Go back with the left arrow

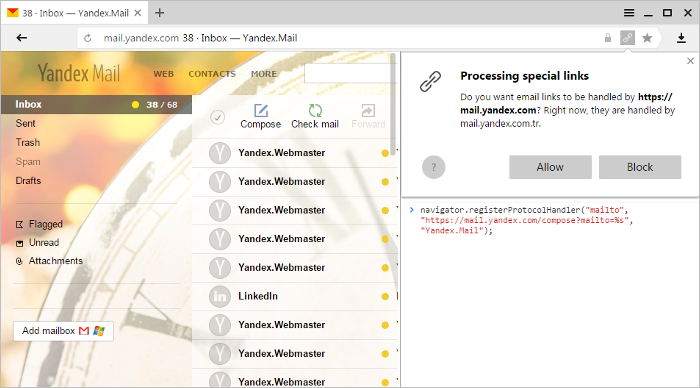(22, 38)
